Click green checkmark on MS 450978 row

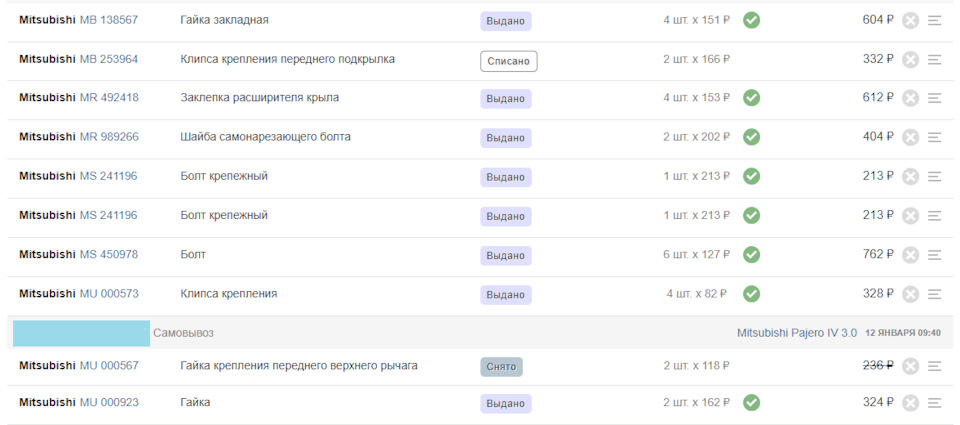pyautogui.click(x=751, y=255)
